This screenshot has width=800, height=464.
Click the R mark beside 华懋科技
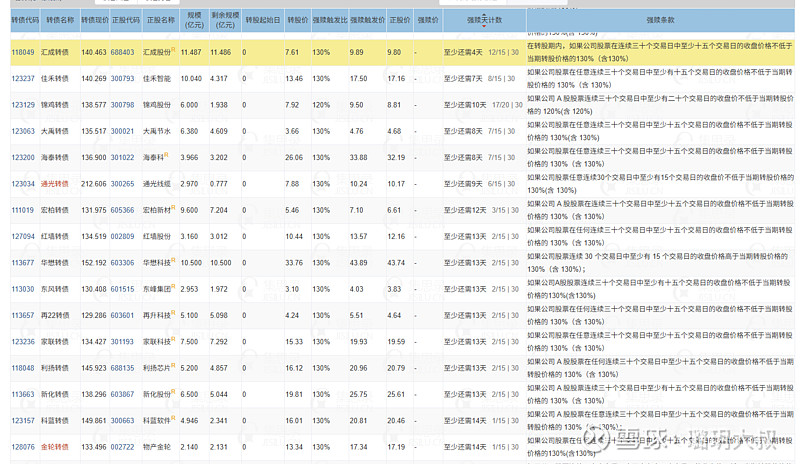[173, 260]
